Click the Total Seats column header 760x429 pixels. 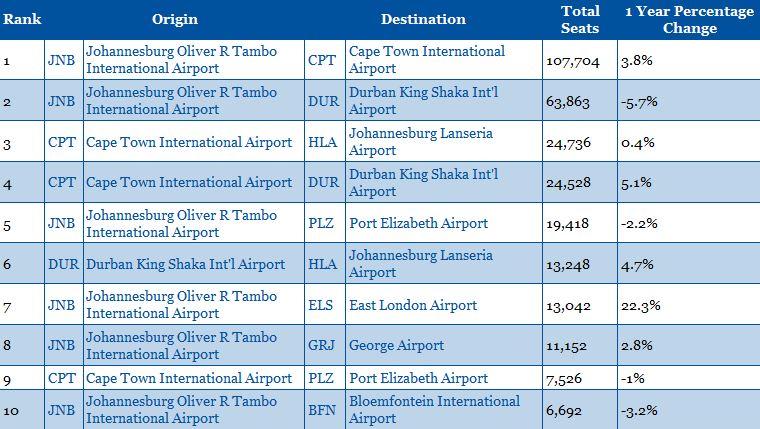point(580,19)
